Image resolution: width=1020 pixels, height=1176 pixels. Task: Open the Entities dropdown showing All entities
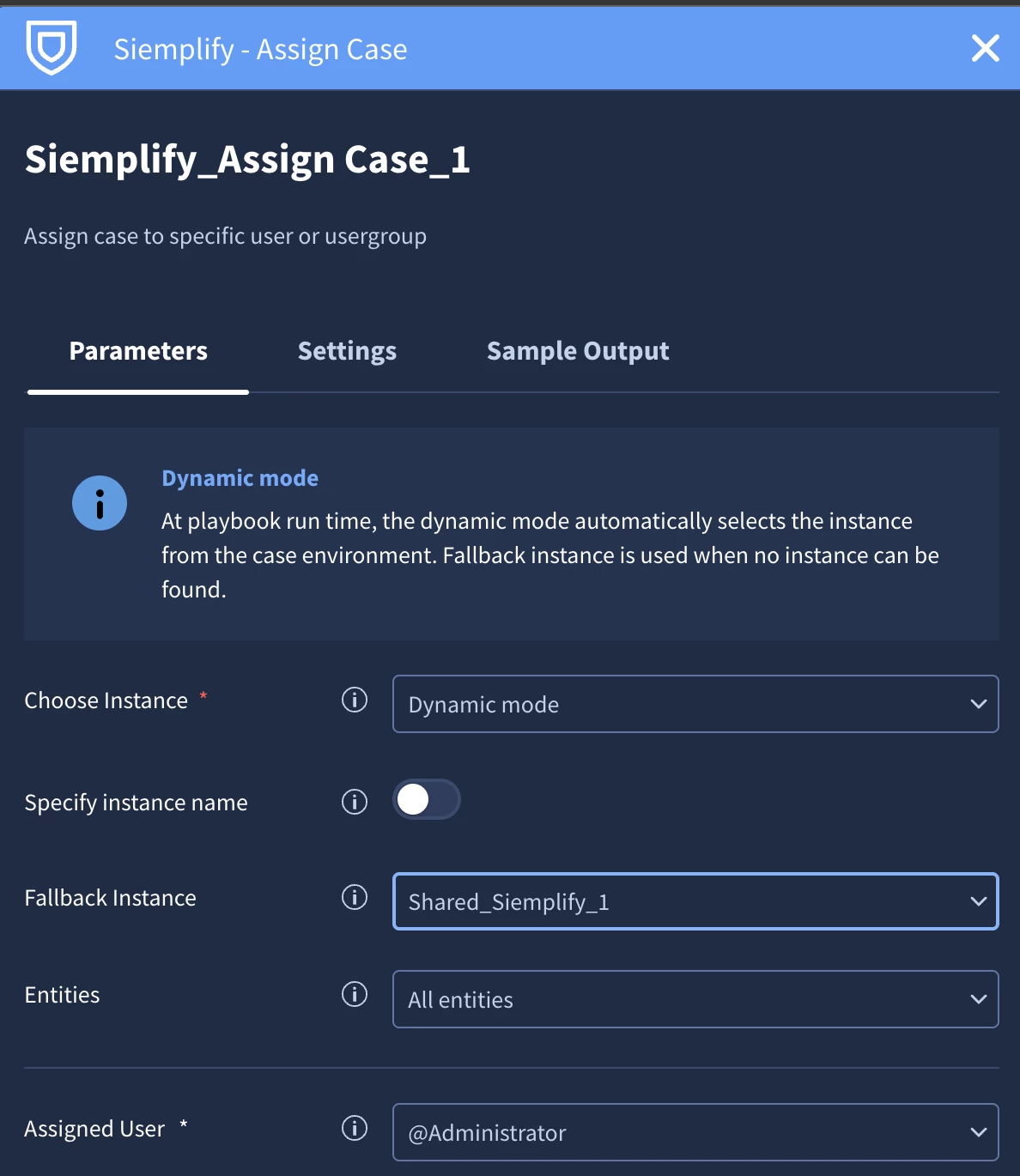(695, 999)
